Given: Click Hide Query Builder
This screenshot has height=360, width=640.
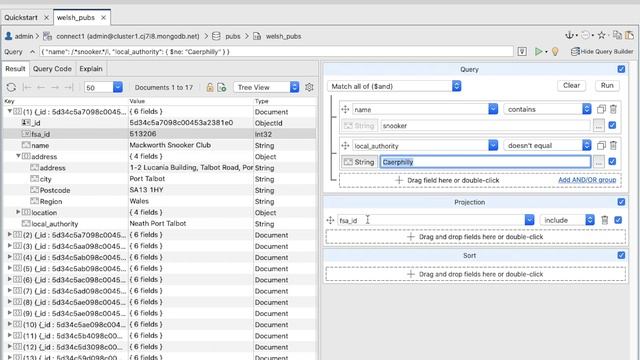Looking at the screenshot, I should coord(602,51).
